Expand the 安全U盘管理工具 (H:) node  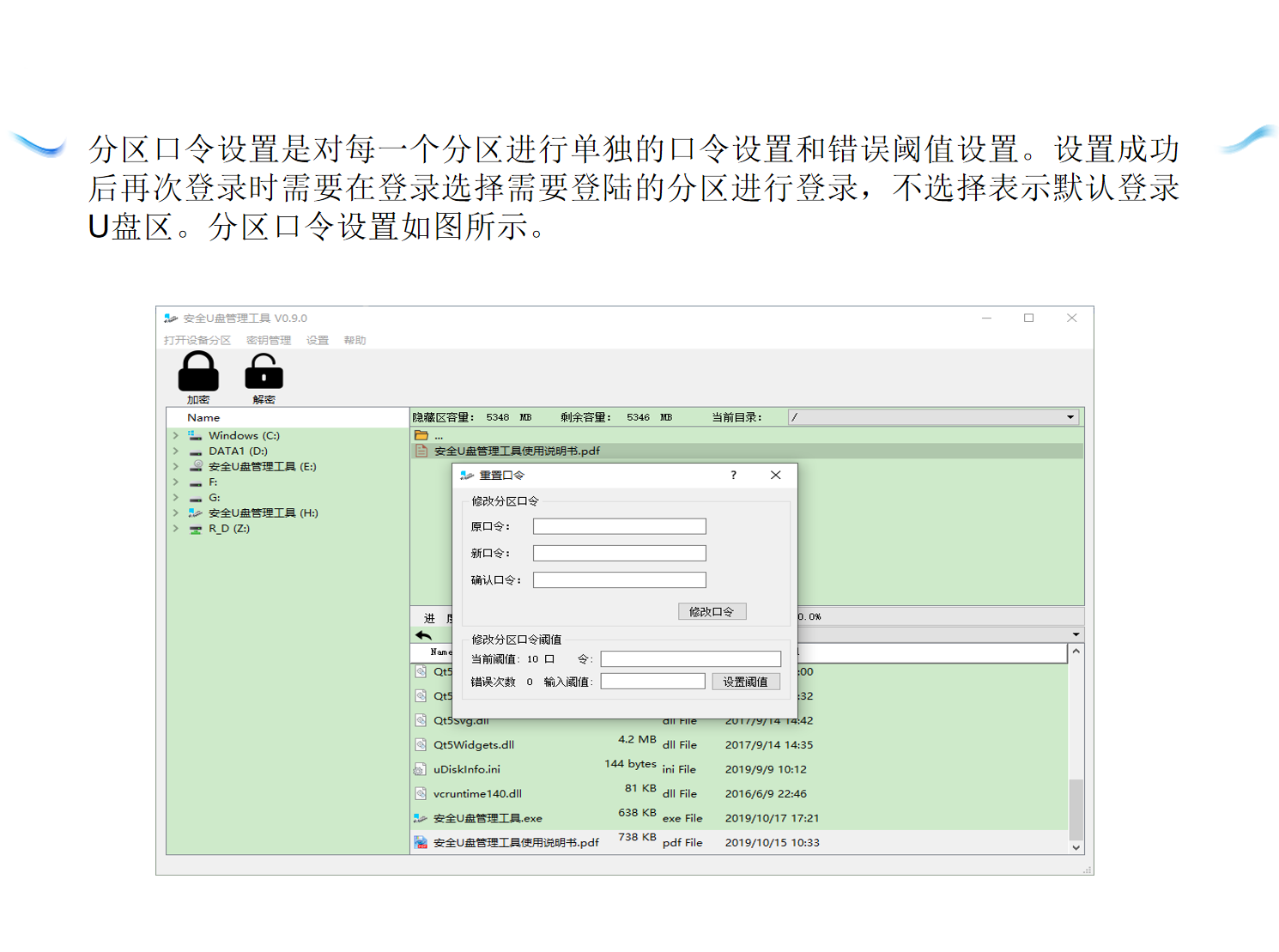176,513
